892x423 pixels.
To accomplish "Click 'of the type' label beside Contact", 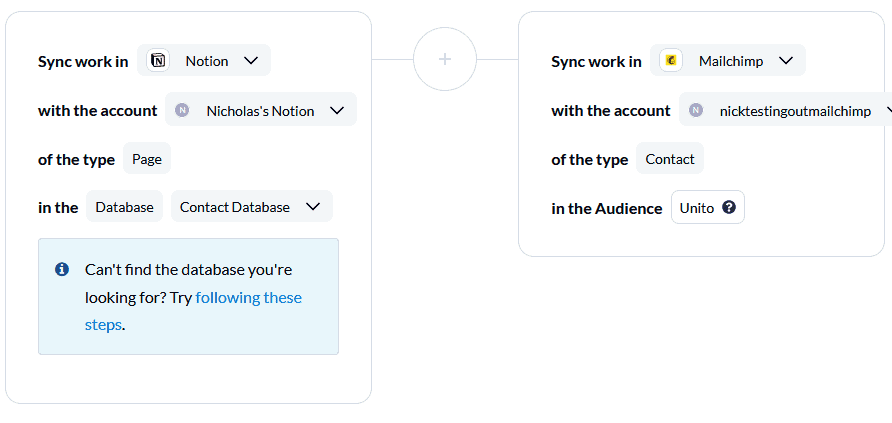I will (x=589, y=160).
